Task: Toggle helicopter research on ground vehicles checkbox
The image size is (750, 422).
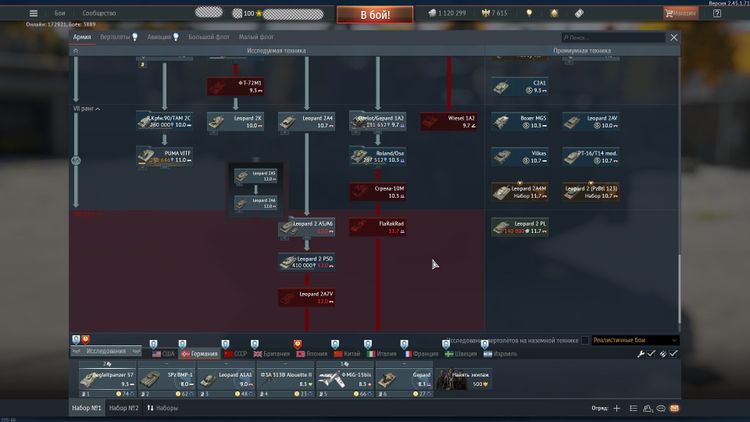Action: (x=585, y=340)
